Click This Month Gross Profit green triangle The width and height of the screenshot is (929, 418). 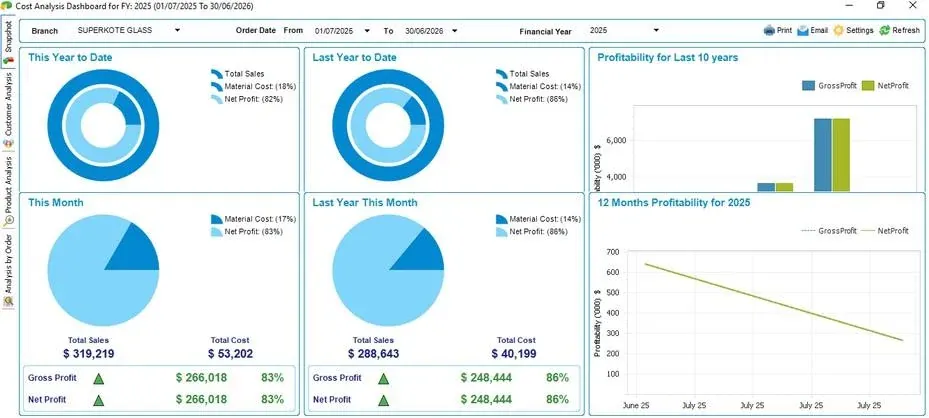(99, 378)
